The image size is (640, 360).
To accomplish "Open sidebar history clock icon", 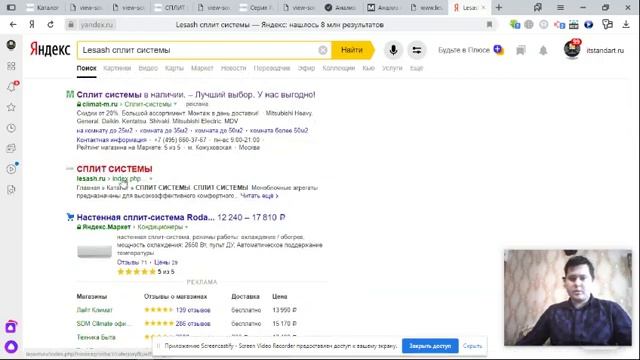I will click(11, 128).
